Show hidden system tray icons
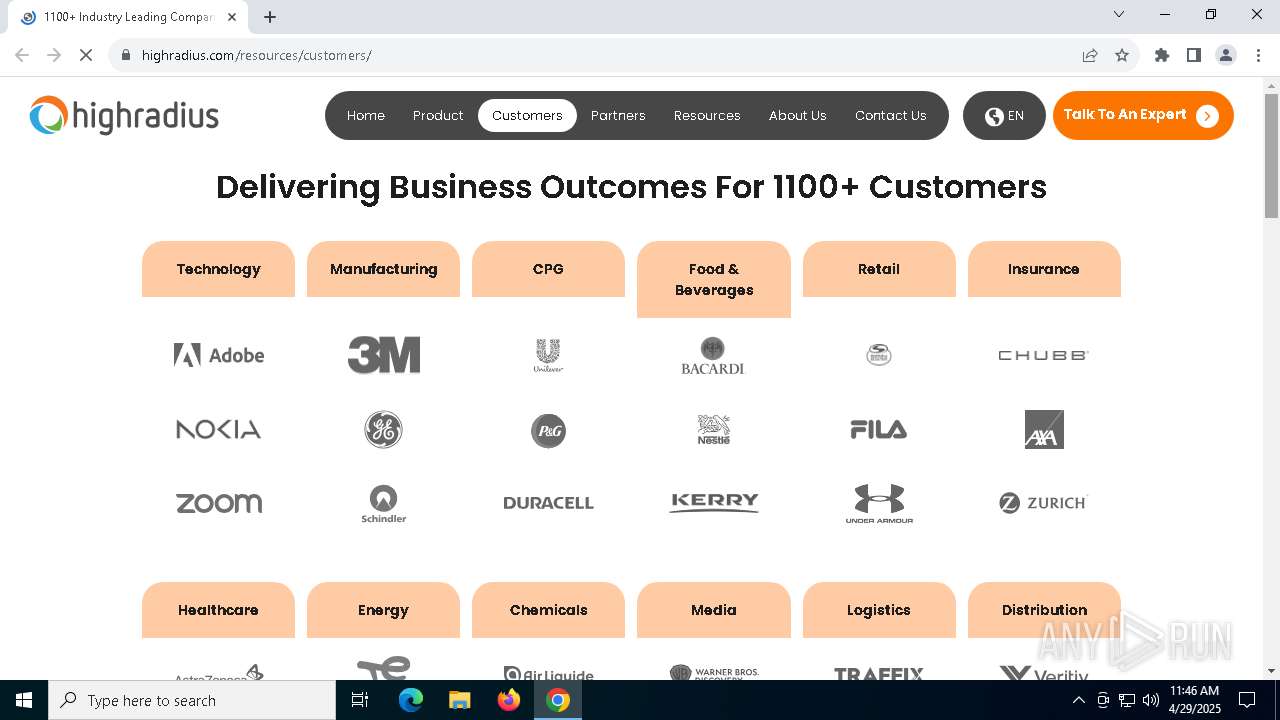1280x720 pixels. tap(1079, 700)
